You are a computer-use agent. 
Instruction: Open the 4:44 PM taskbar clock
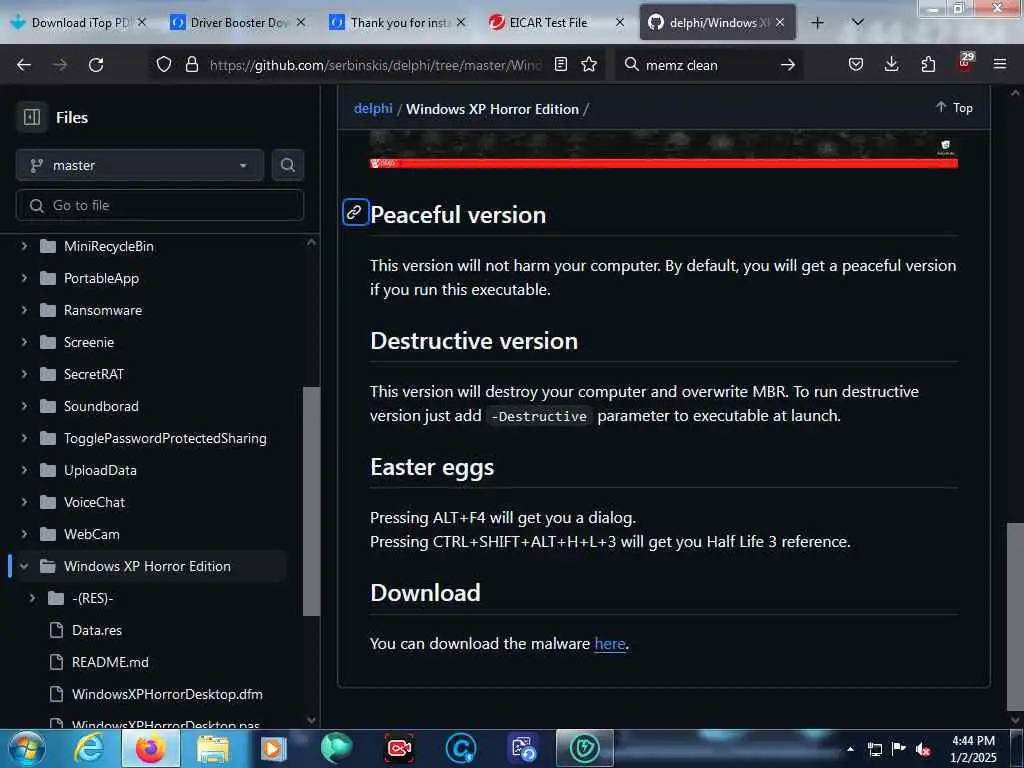[x=973, y=749]
